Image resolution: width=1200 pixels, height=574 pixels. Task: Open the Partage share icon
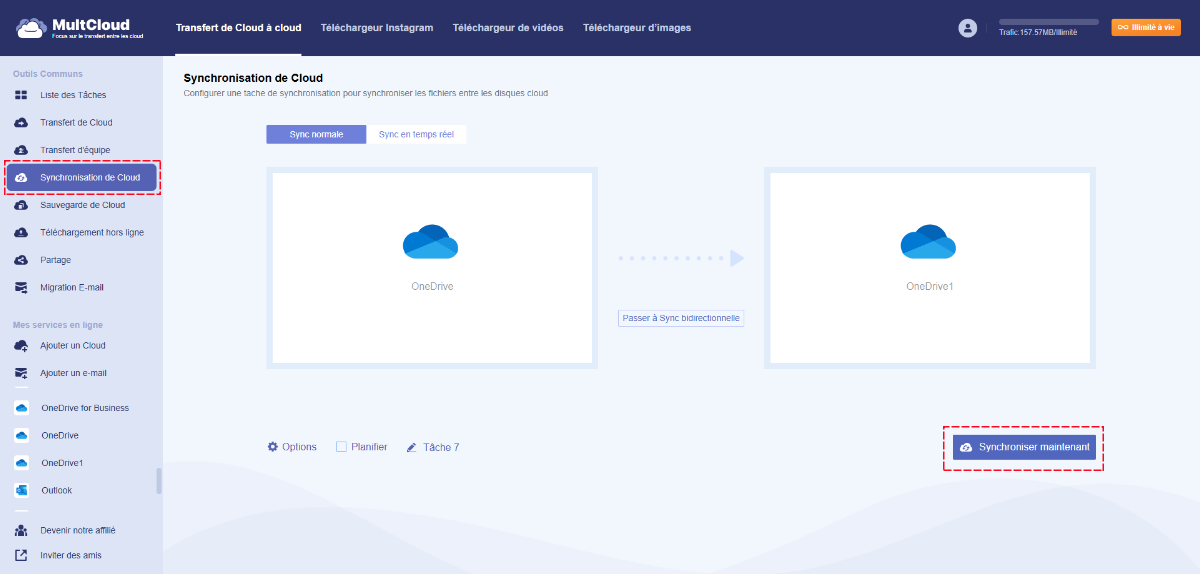(21, 260)
